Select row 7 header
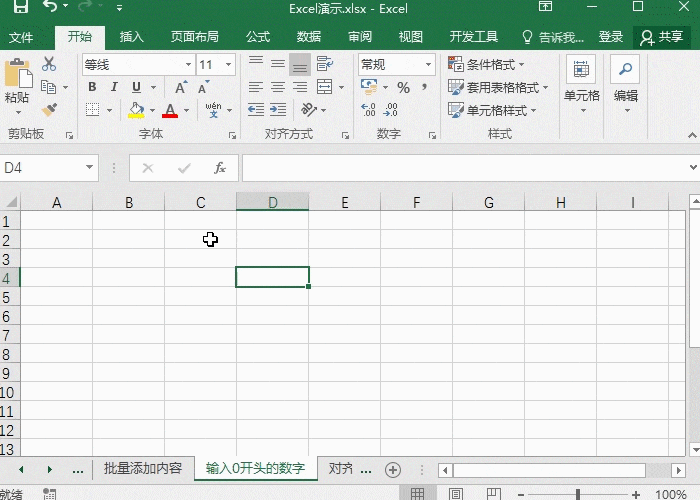Viewport: 700px width, 500px height. [x=10, y=335]
